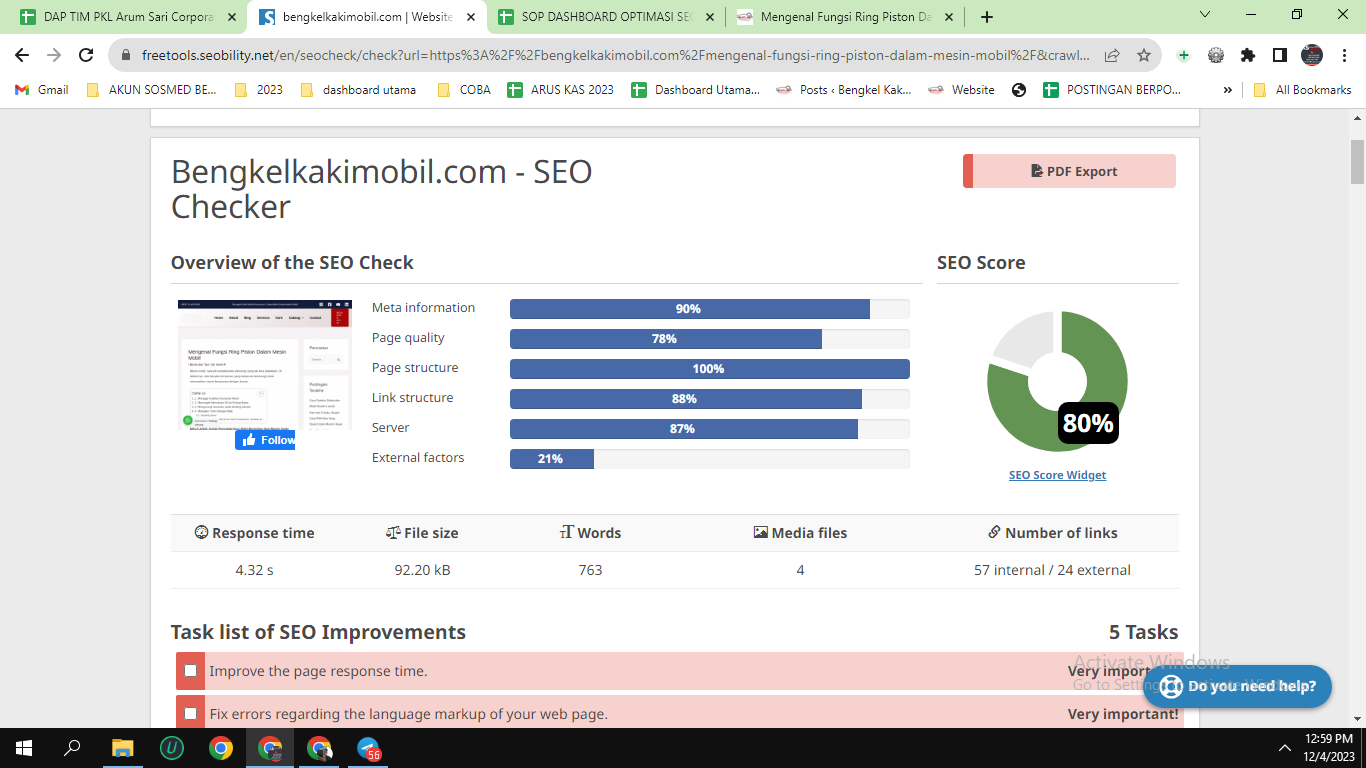Click the browser forward arrow
This screenshot has width=1366, height=768.
(54, 55)
